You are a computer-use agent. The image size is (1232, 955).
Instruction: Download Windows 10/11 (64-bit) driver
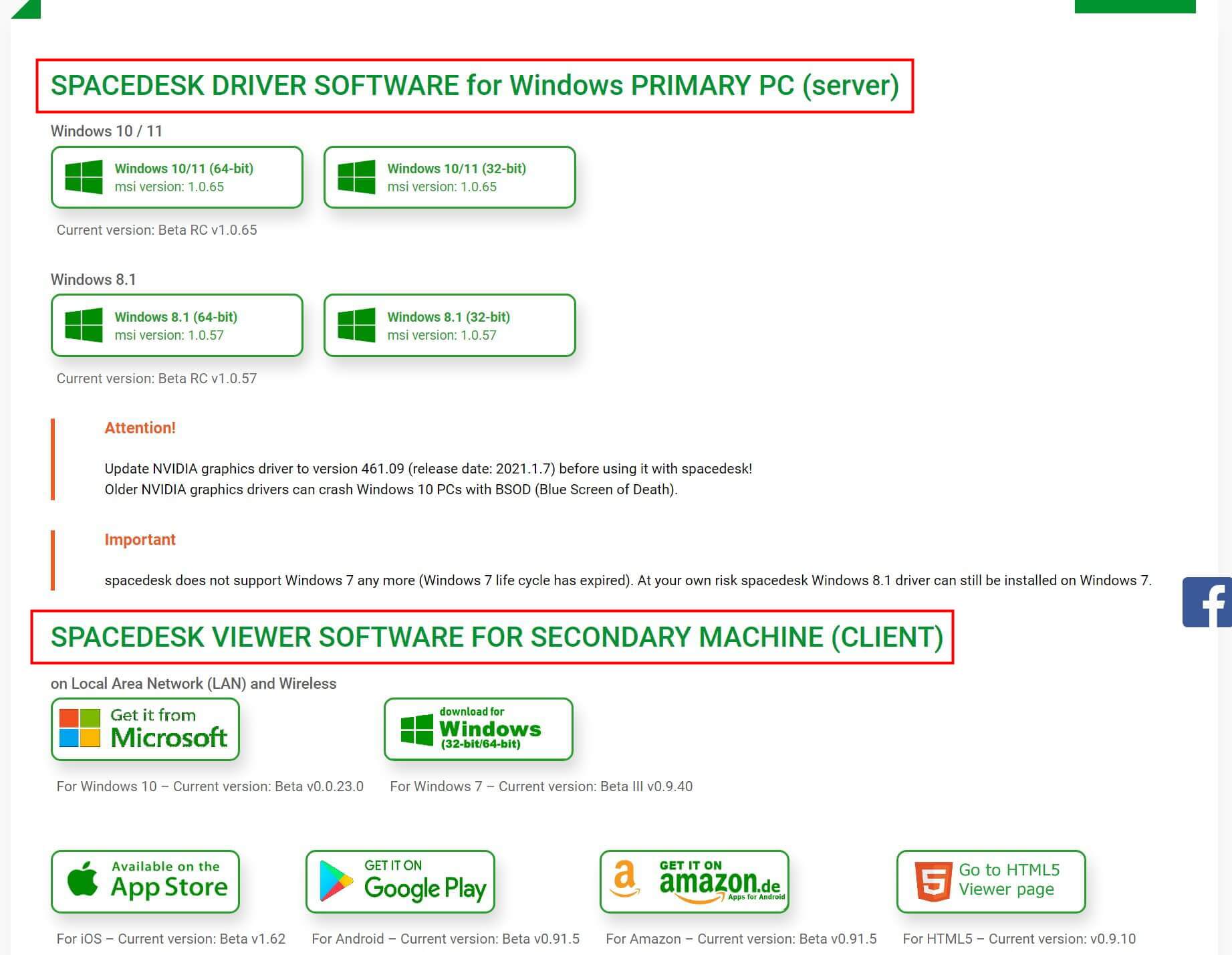point(177,177)
